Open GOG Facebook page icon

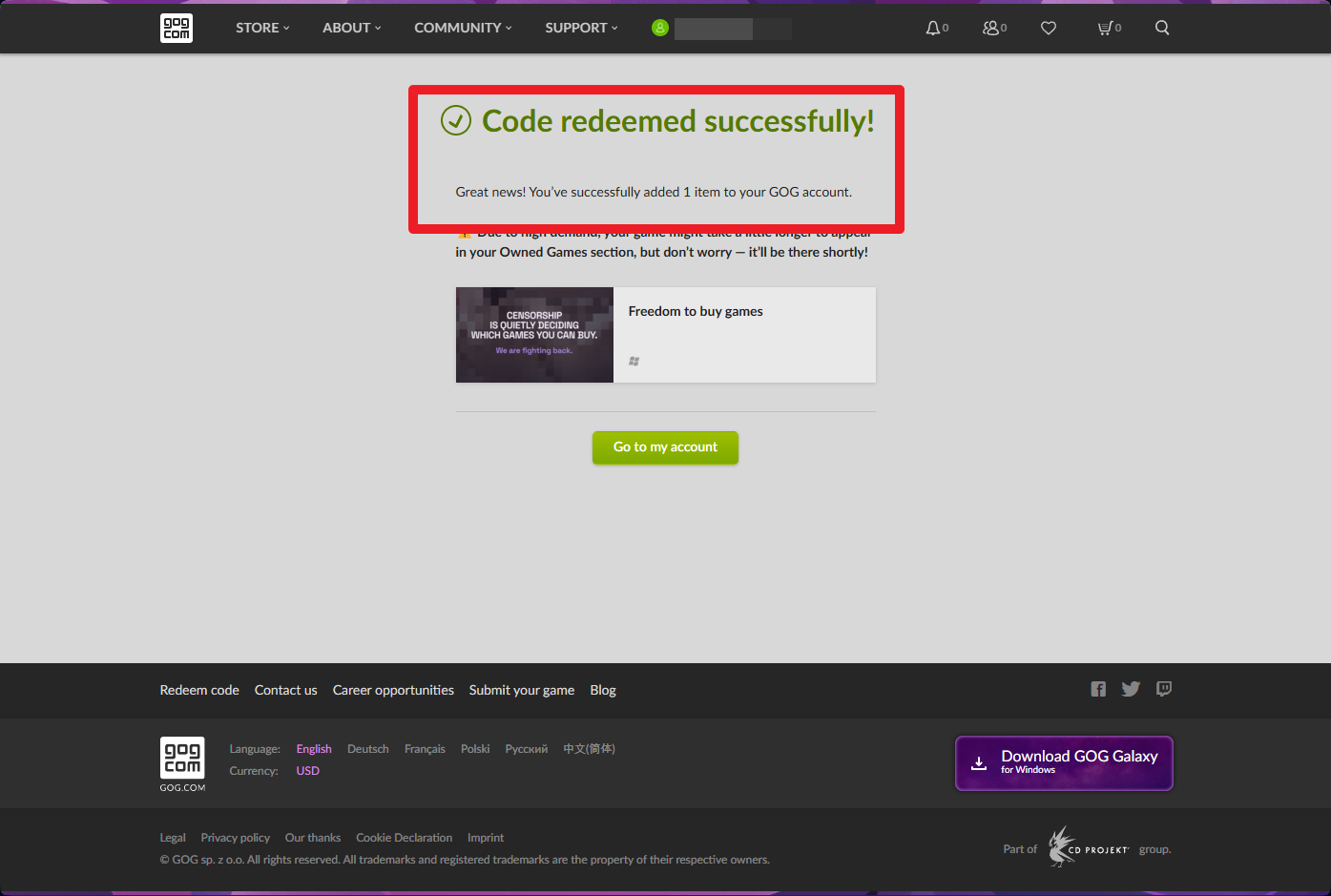[x=1098, y=689]
